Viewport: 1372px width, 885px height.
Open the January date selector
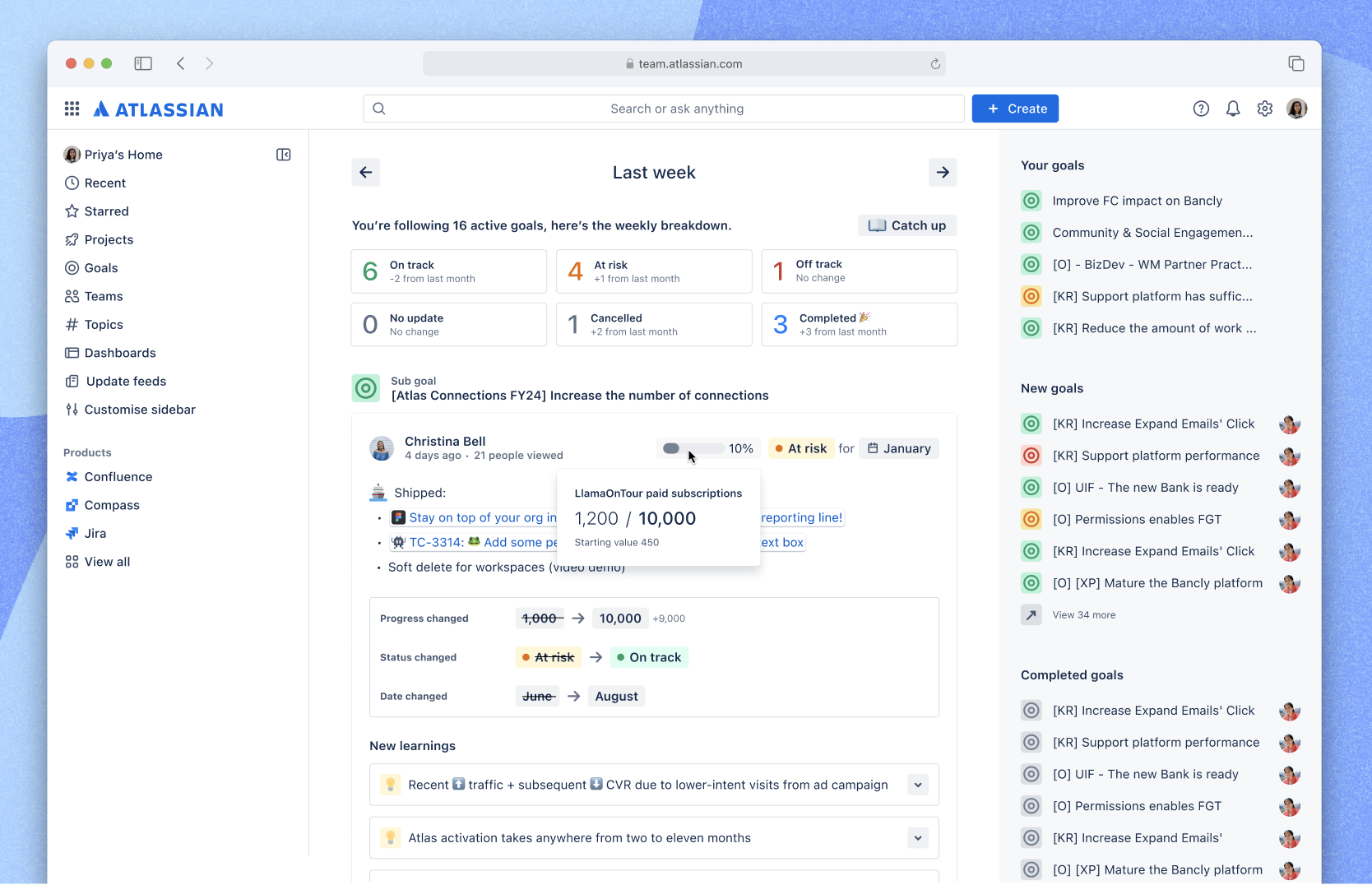tap(899, 448)
